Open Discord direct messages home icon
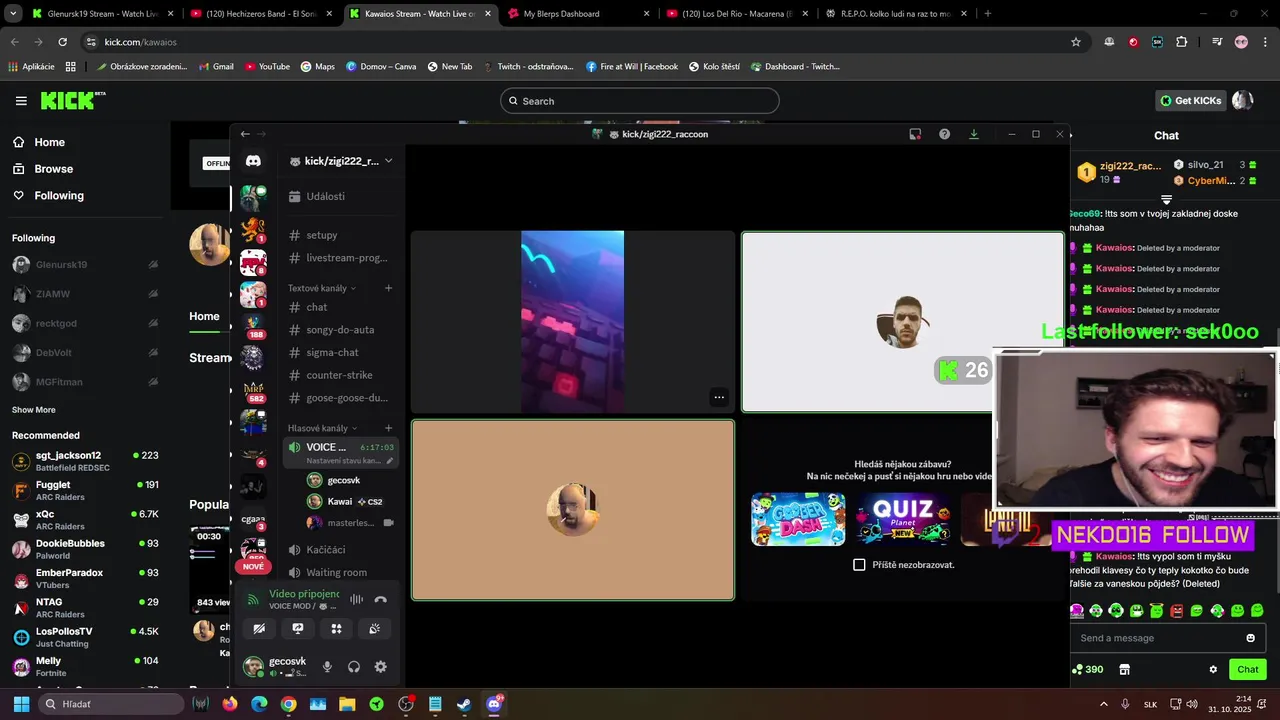Viewport: 1280px width, 720px height. click(x=253, y=161)
